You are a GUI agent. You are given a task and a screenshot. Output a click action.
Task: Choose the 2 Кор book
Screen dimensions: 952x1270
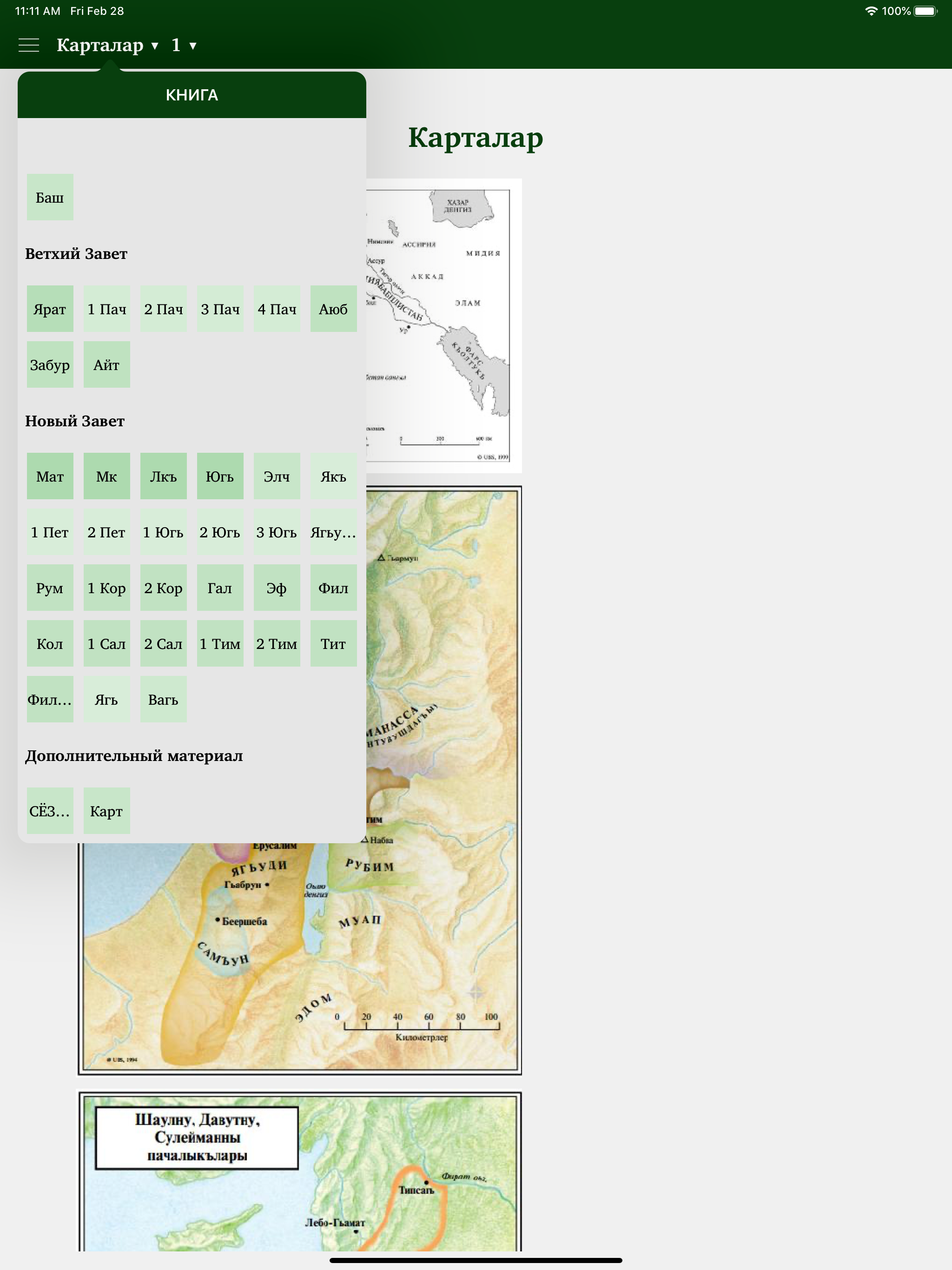tap(164, 587)
